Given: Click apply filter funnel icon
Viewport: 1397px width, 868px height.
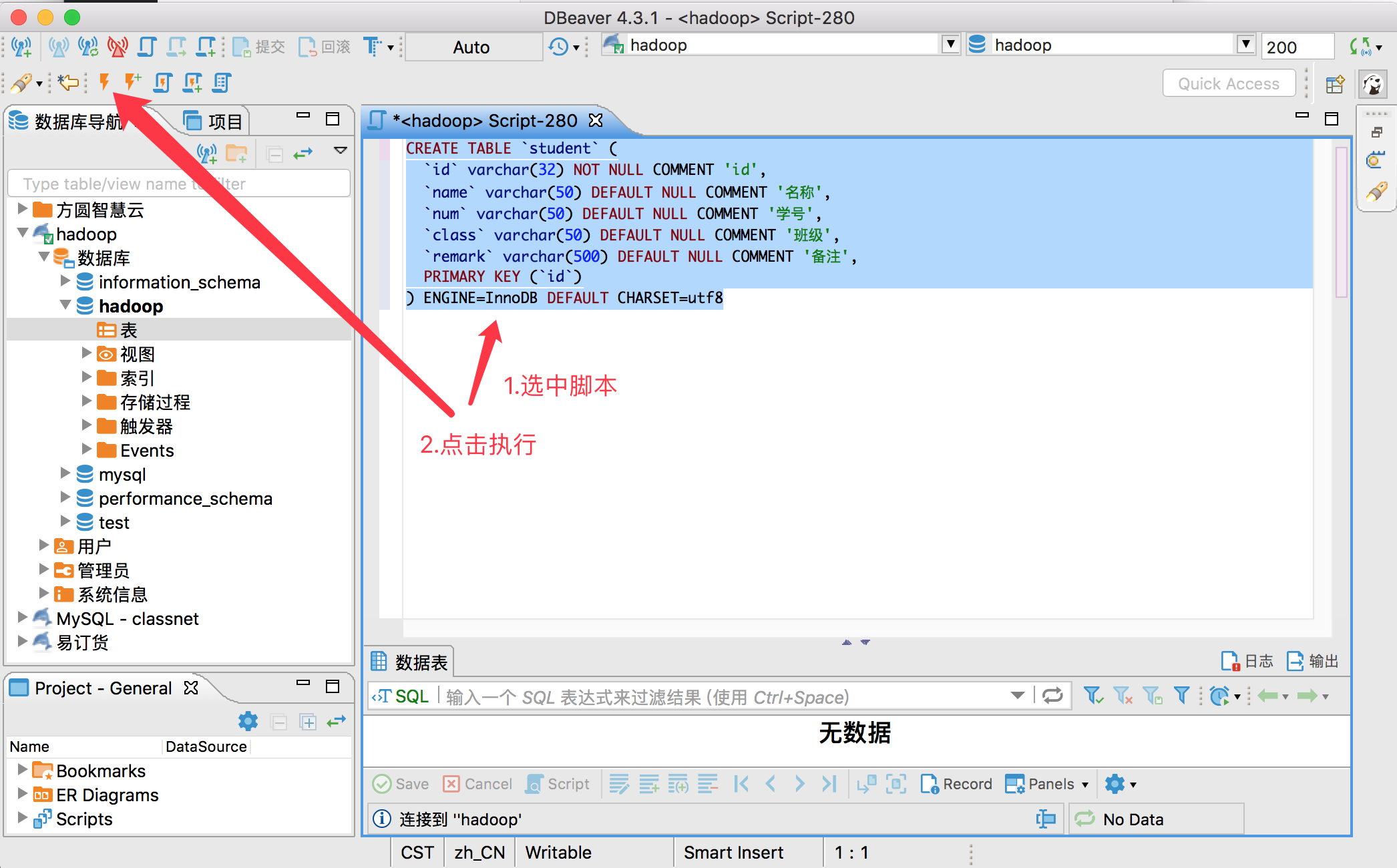Looking at the screenshot, I should (1094, 696).
